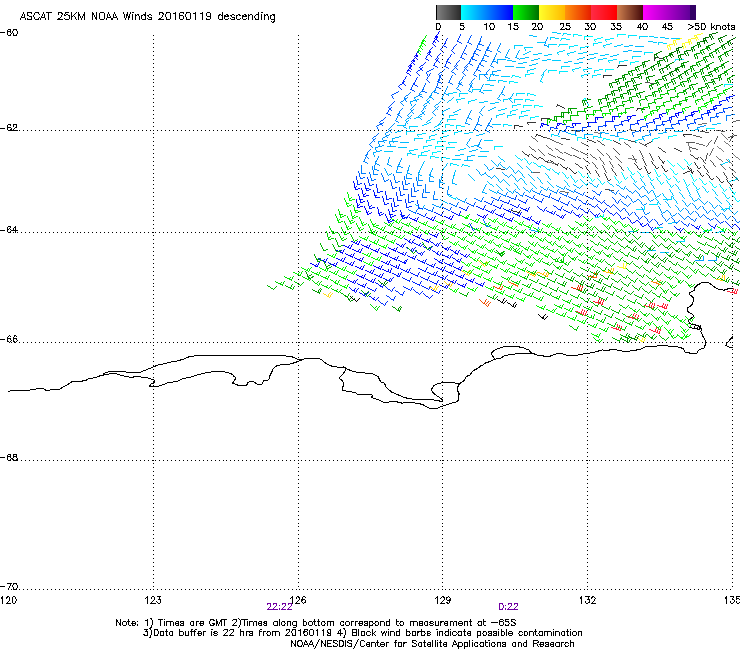Click the red 30–35 knots color bar segment
This screenshot has width=740, height=650.
point(604,12)
